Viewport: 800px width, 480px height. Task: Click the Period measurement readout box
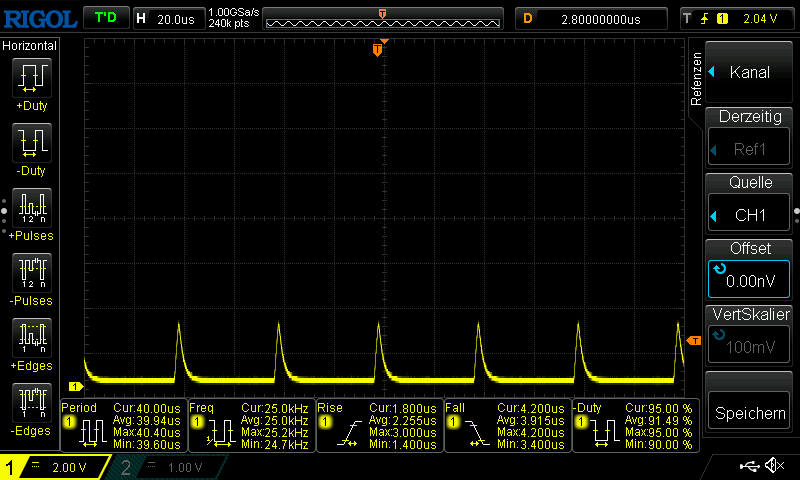point(122,427)
